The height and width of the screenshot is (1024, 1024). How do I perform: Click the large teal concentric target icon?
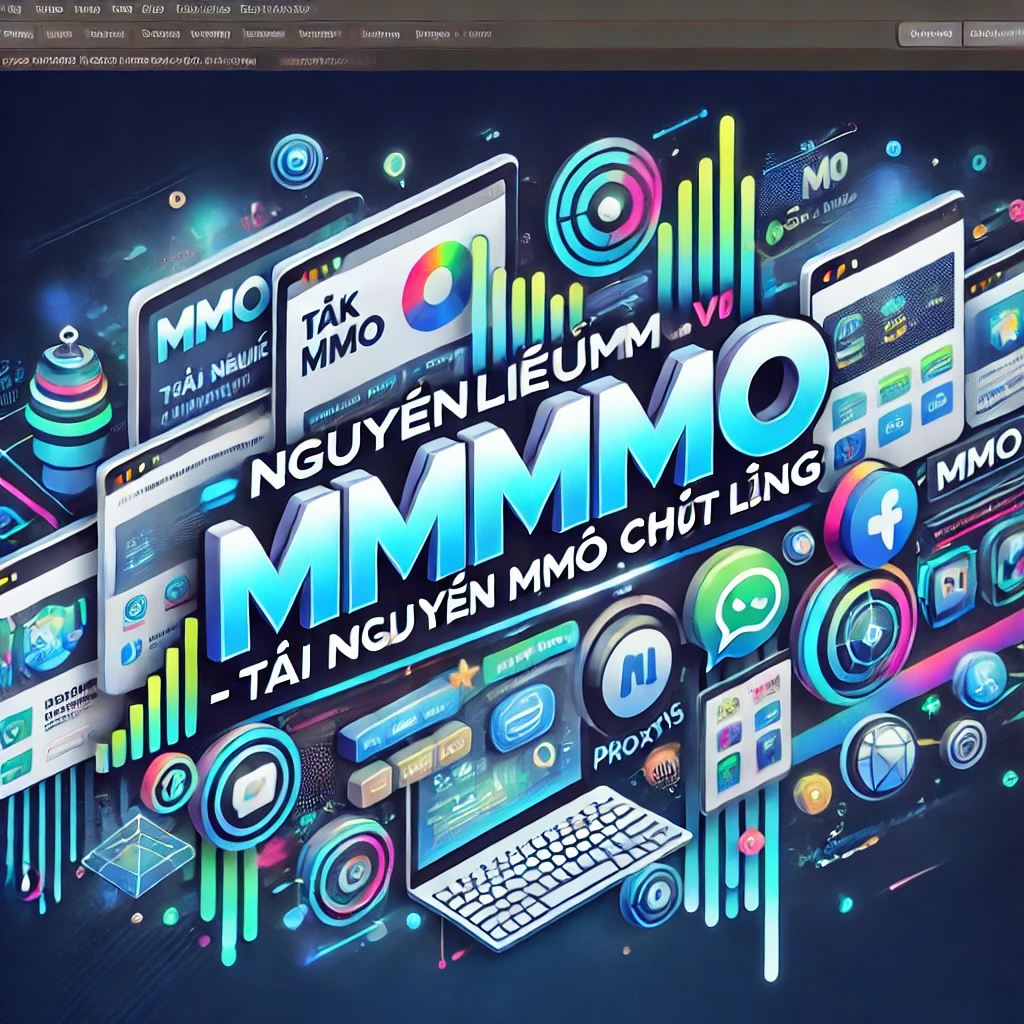click(x=603, y=205)
